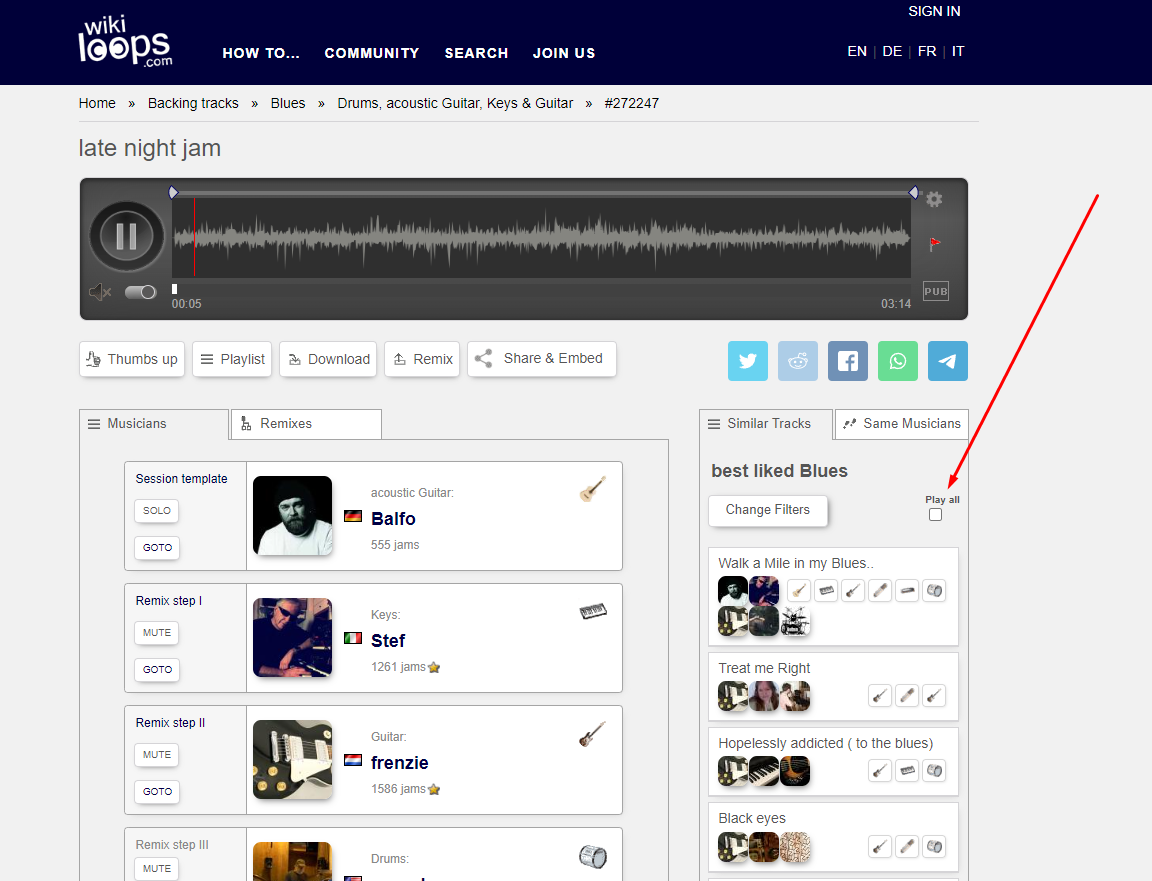
Task: Open musician Stef's profile link
Action: pyautogui.click(x=388, y=641)
